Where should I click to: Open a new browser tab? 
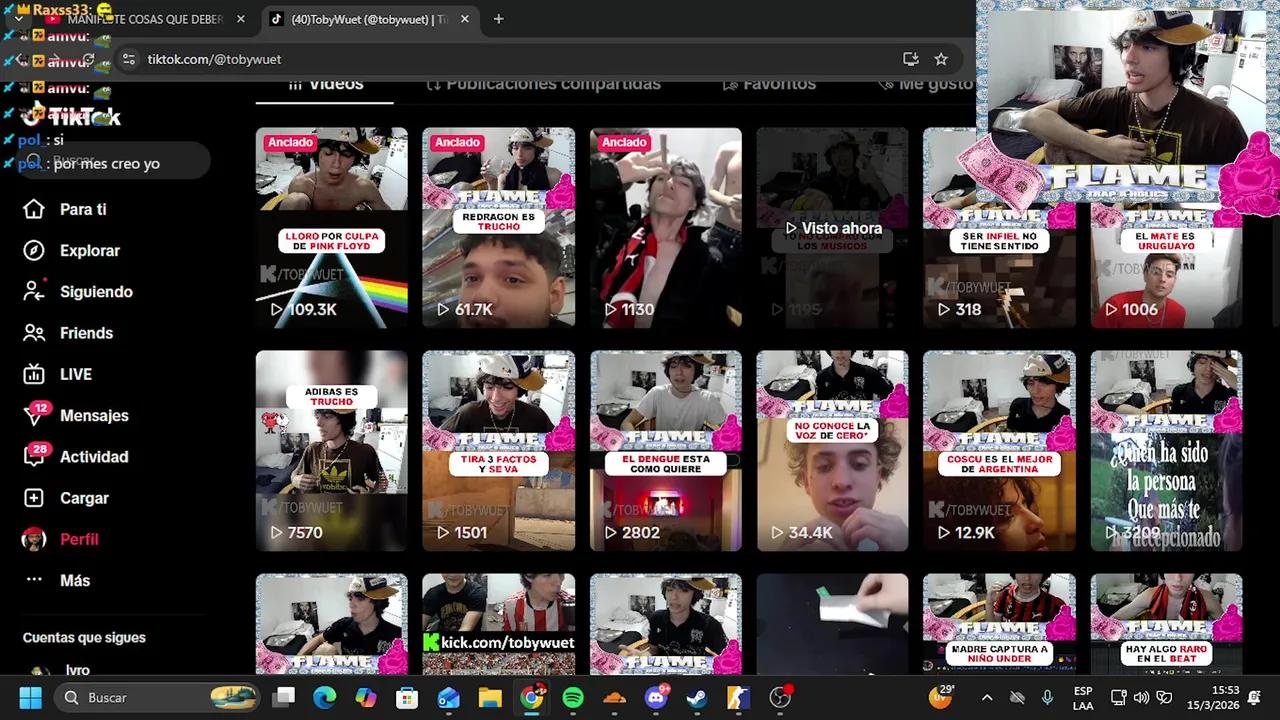tap(498, 19)
